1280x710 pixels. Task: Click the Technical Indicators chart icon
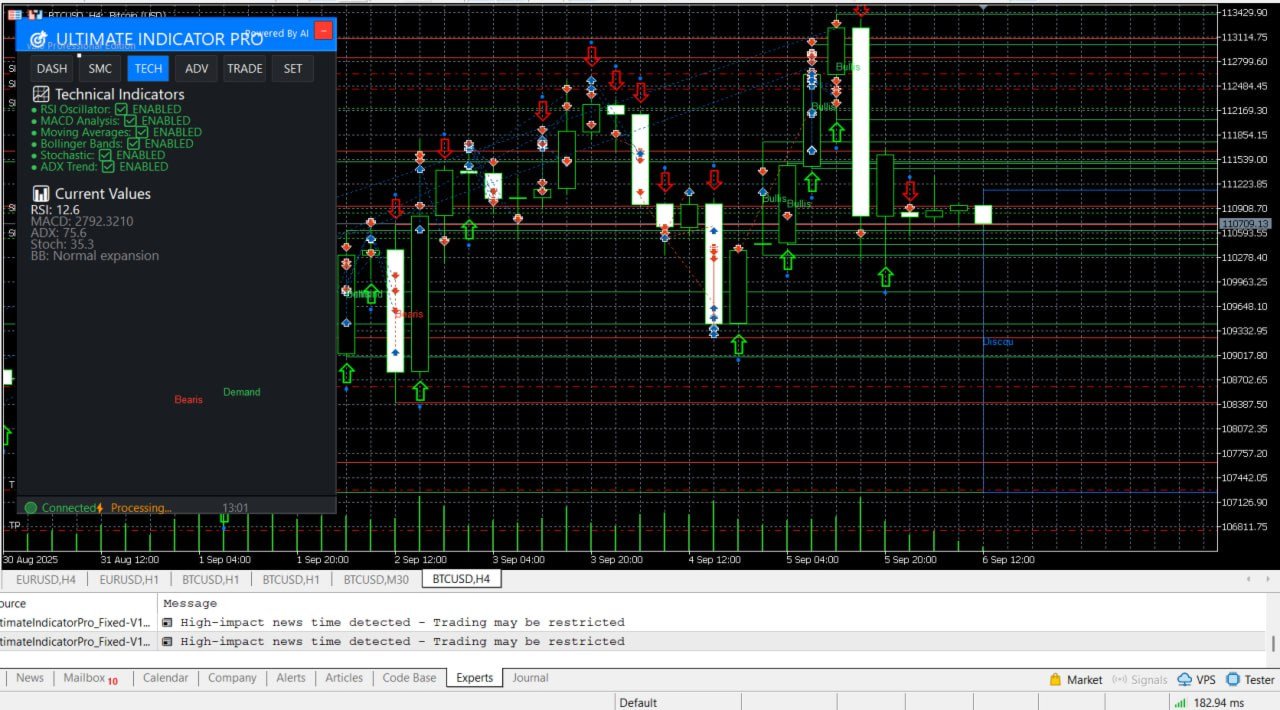tap(41, 94)
